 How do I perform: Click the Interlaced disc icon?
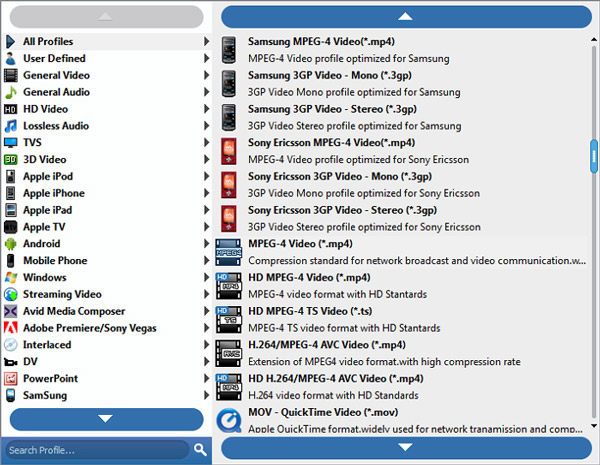click(11, 344)
